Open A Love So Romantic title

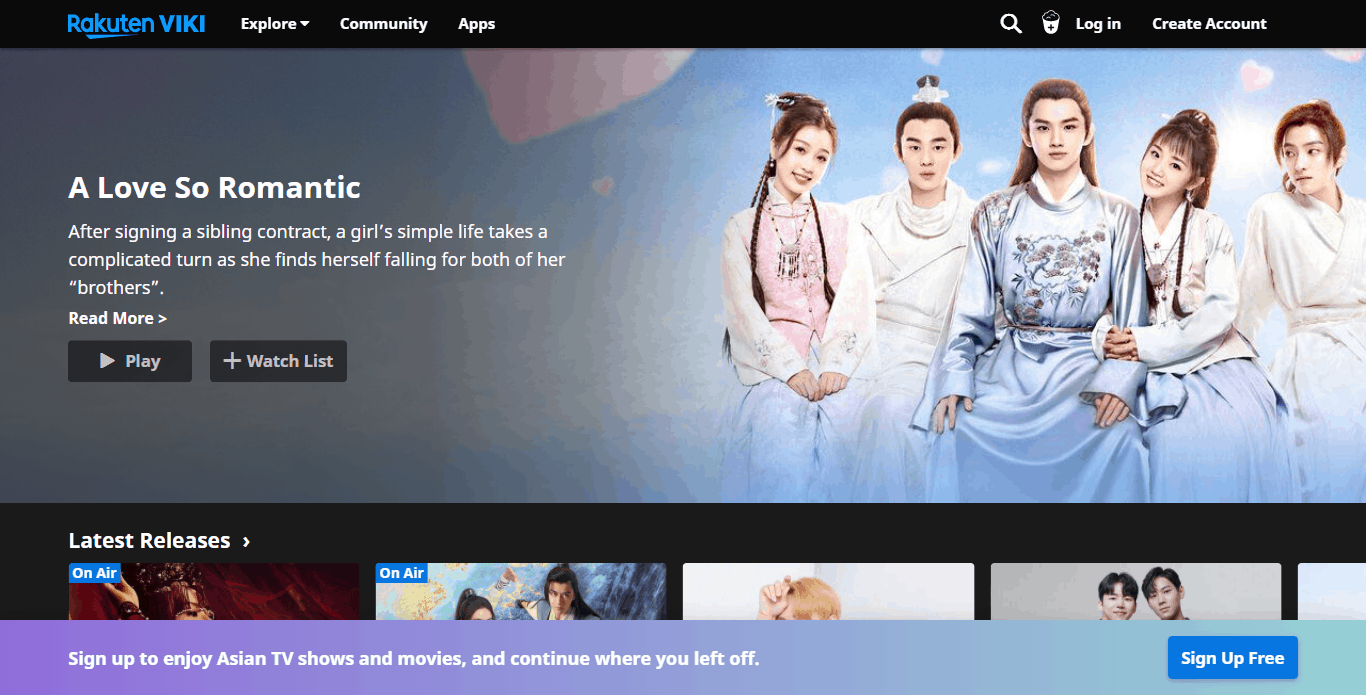click(x=214, y=187)
